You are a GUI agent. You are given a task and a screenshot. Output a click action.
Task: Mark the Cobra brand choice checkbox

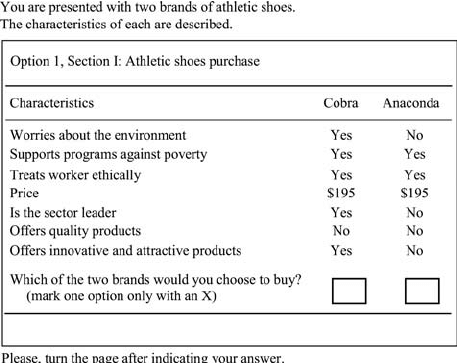tap(349, 291)
